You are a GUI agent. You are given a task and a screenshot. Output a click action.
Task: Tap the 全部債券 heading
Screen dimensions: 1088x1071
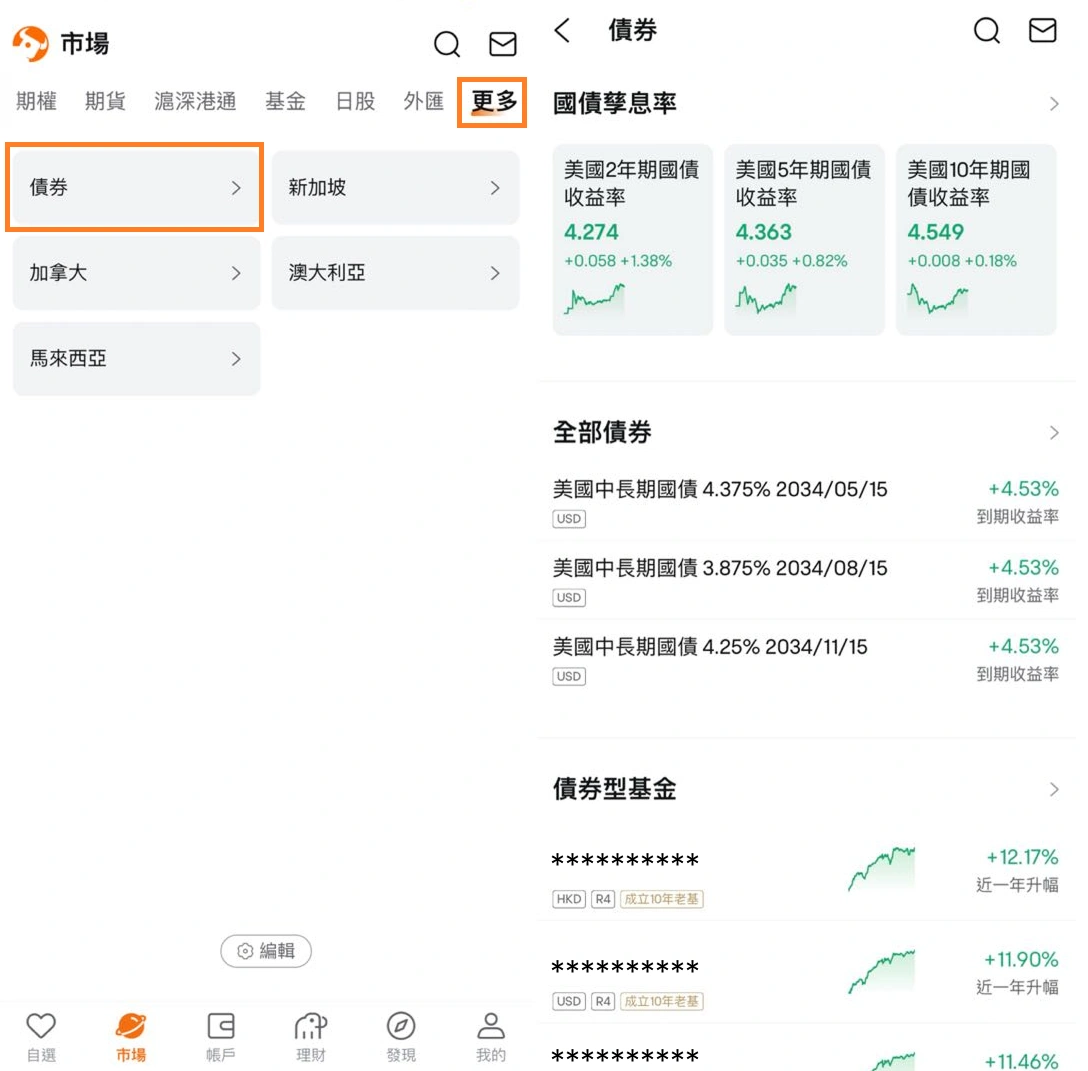click(x=602, y=432)
